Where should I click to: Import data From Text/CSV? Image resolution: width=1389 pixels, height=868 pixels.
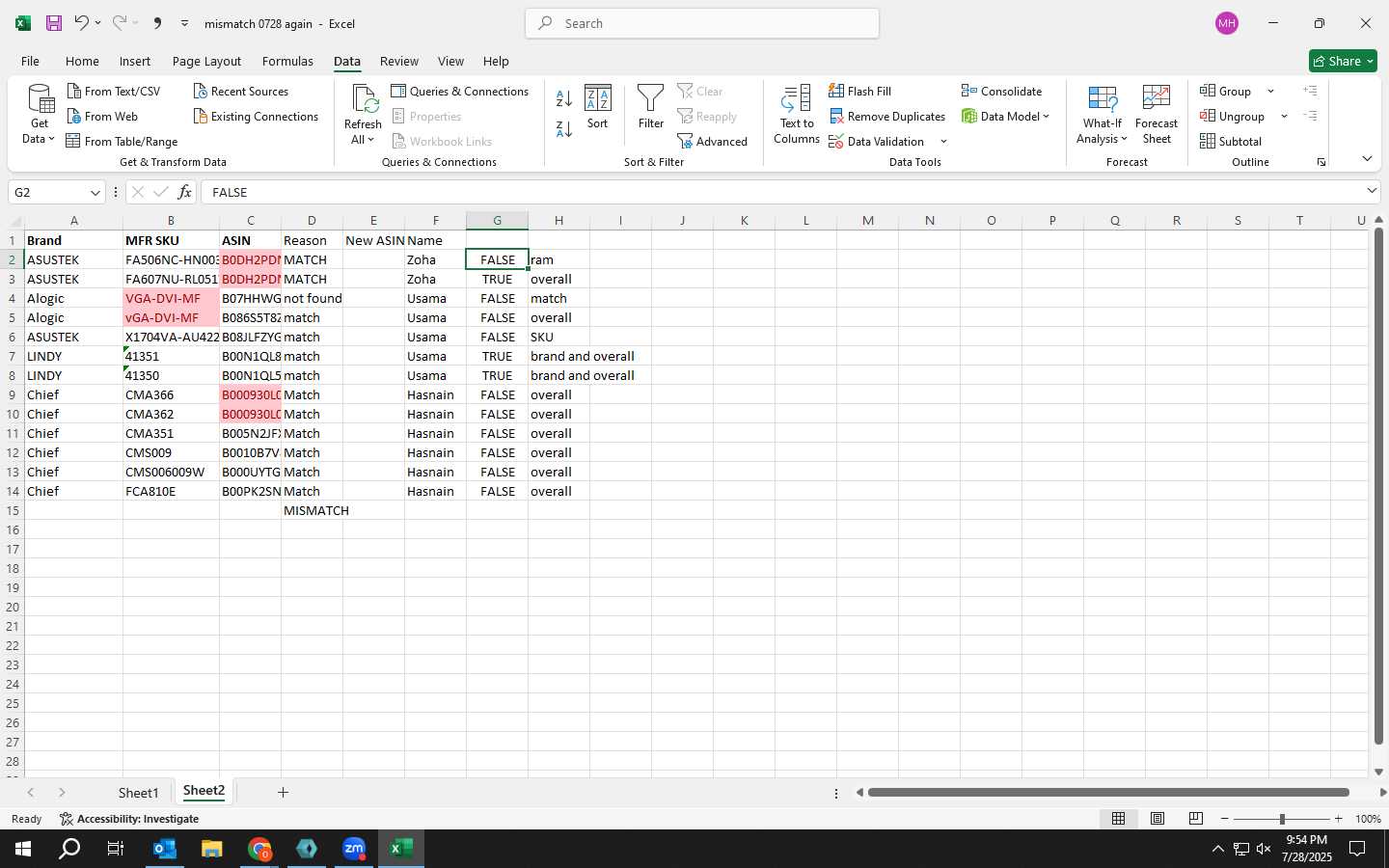pyautogui.click(x=114, y=92)
